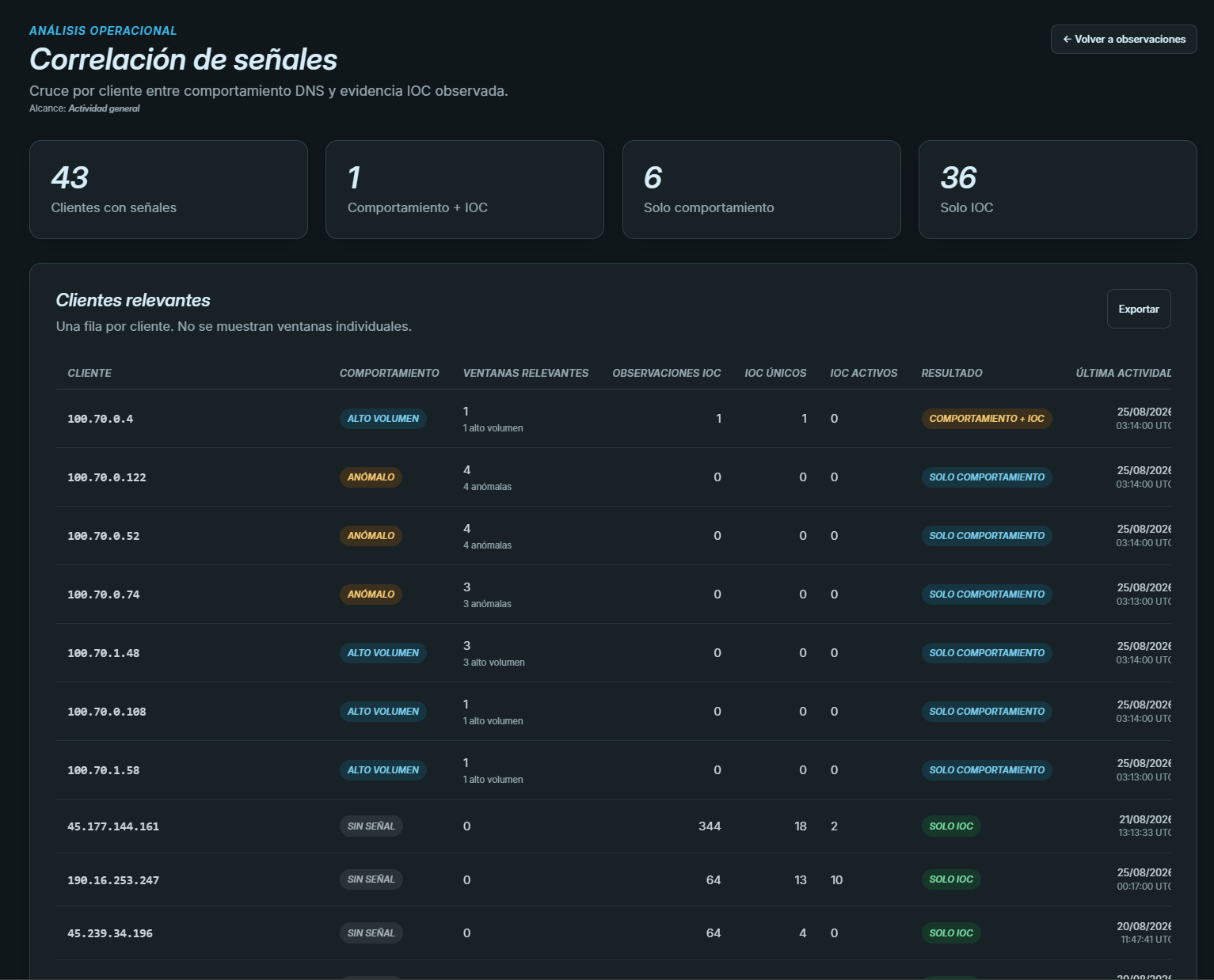
Task: Export the Clientes relevantes table
Action: click(1138, 309)
